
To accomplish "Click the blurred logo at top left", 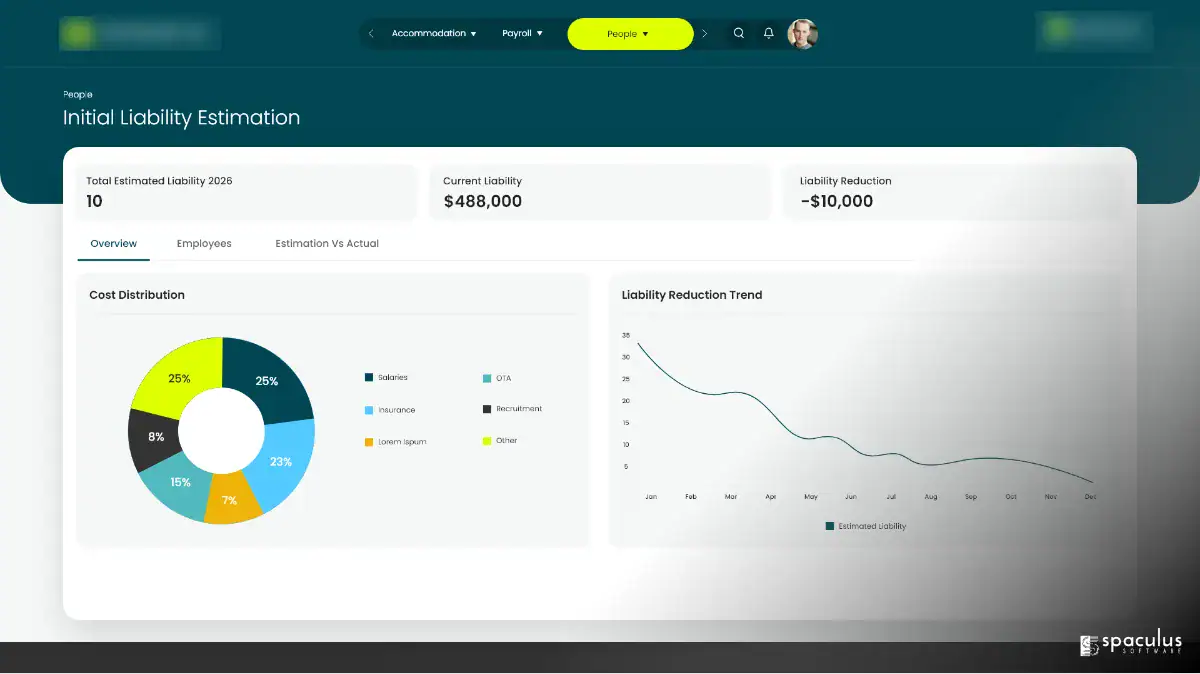I will (140, 34).
